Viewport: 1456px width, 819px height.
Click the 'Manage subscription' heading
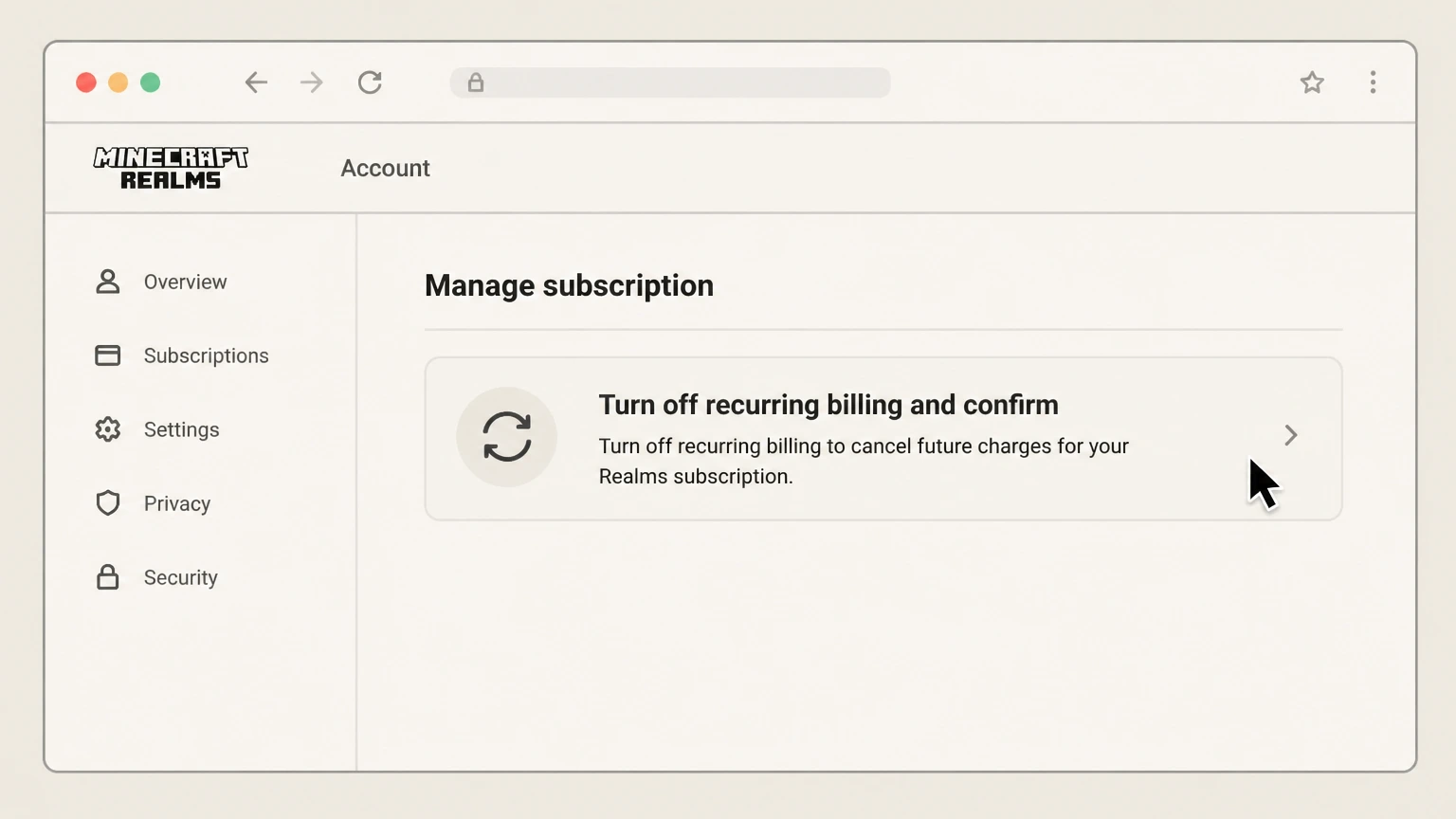pyautogui.click(x=569, y=285)
